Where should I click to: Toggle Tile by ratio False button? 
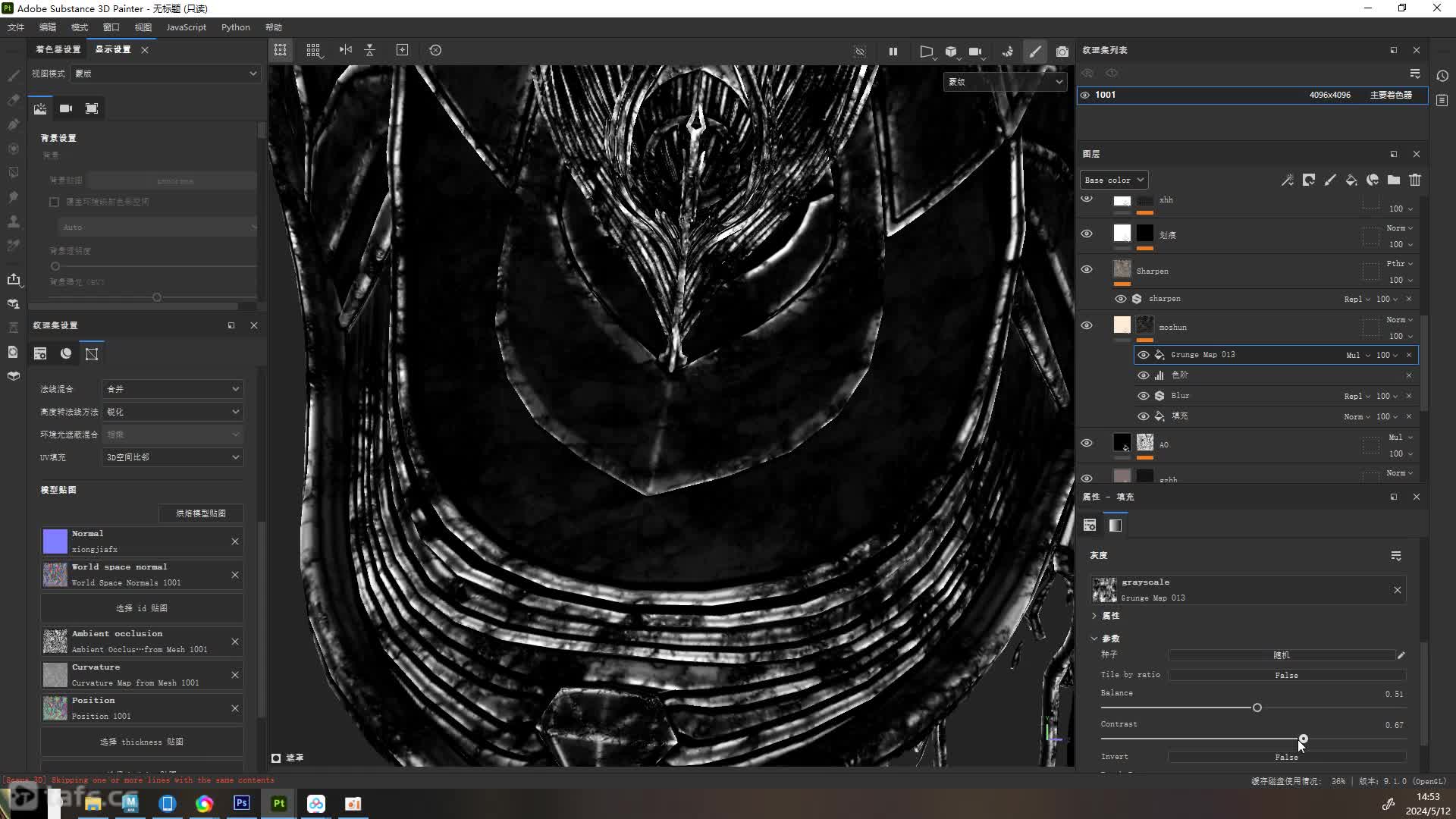1287,675
